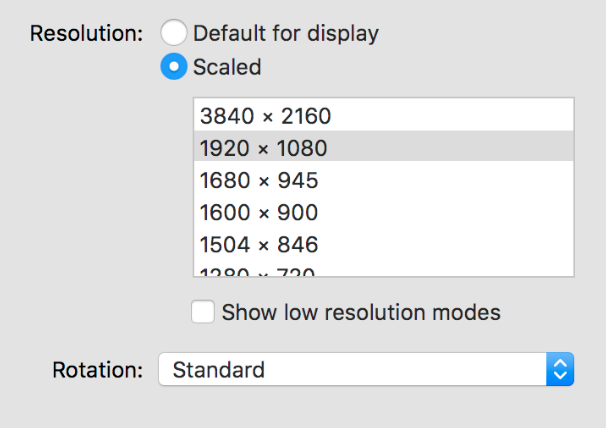Click the "Default for display" label text
The height and width of the screenshot is (428, 606).
coord(286,33)
